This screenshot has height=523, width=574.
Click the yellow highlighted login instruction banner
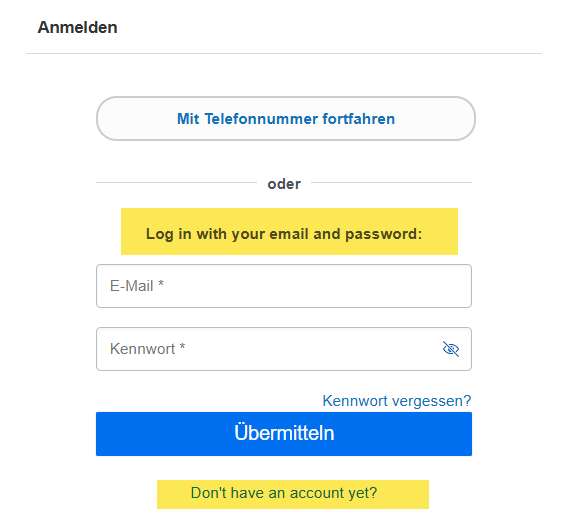(289, 231)
